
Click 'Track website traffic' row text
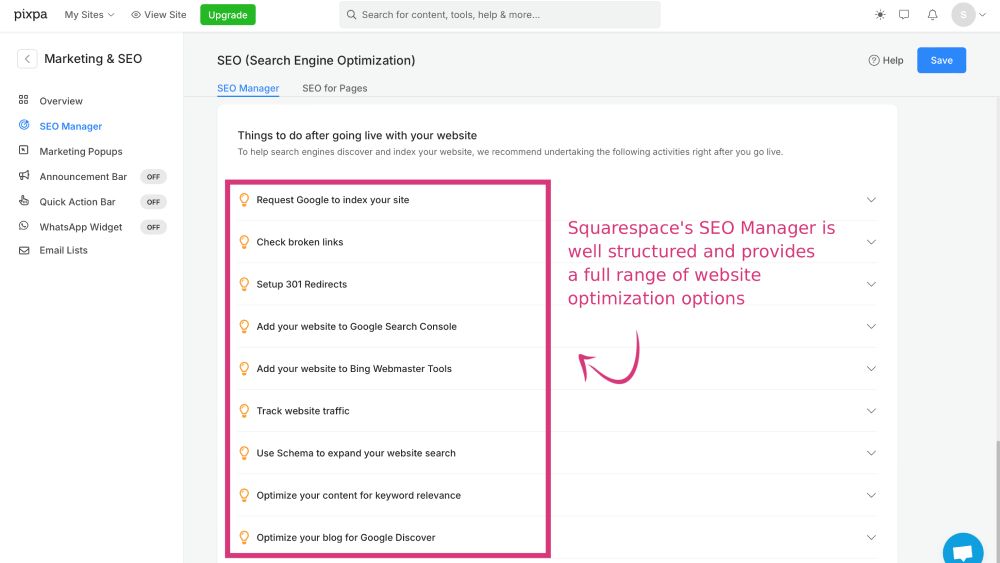(x=303, y=411)
